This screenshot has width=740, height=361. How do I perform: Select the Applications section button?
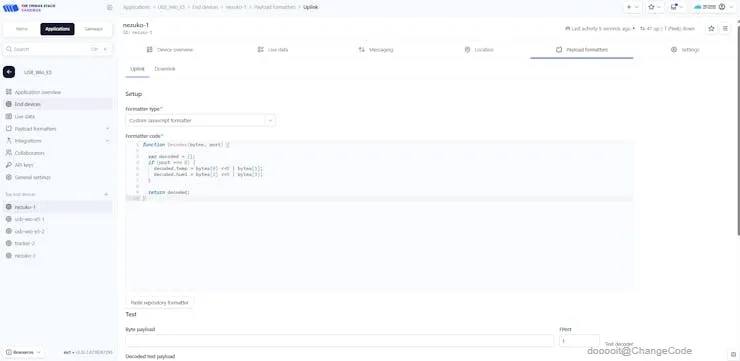[57, 29]
